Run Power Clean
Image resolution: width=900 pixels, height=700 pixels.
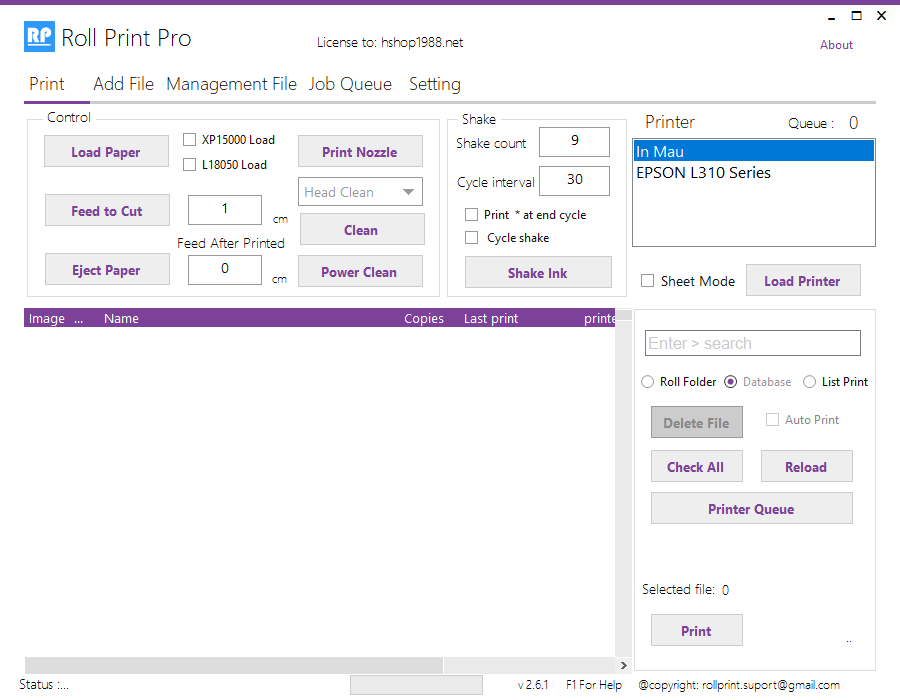(359, 272)
